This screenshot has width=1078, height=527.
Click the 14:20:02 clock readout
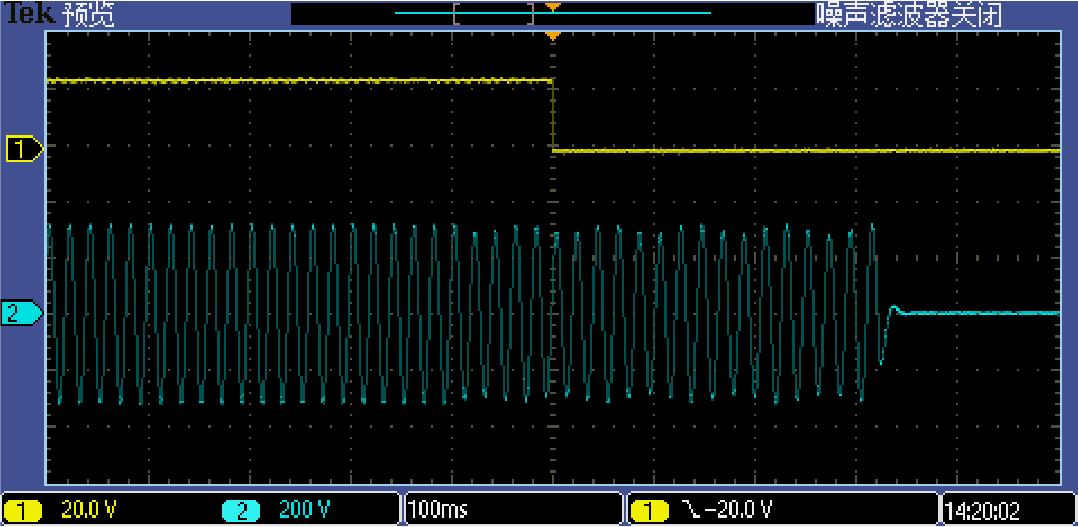[x=986, y=511]
